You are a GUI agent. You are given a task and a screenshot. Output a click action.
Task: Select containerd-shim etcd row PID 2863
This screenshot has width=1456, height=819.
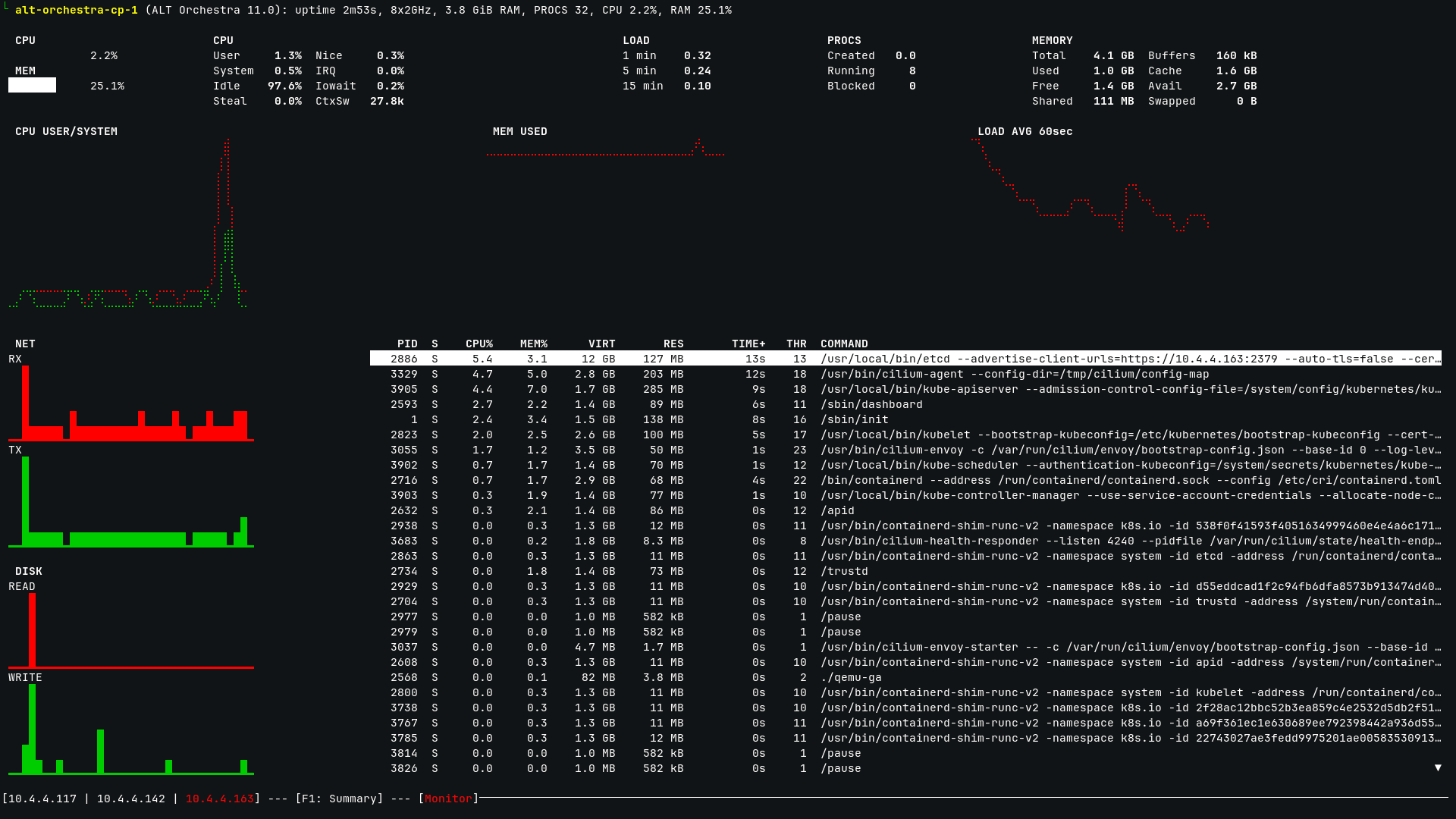(905, 556)
